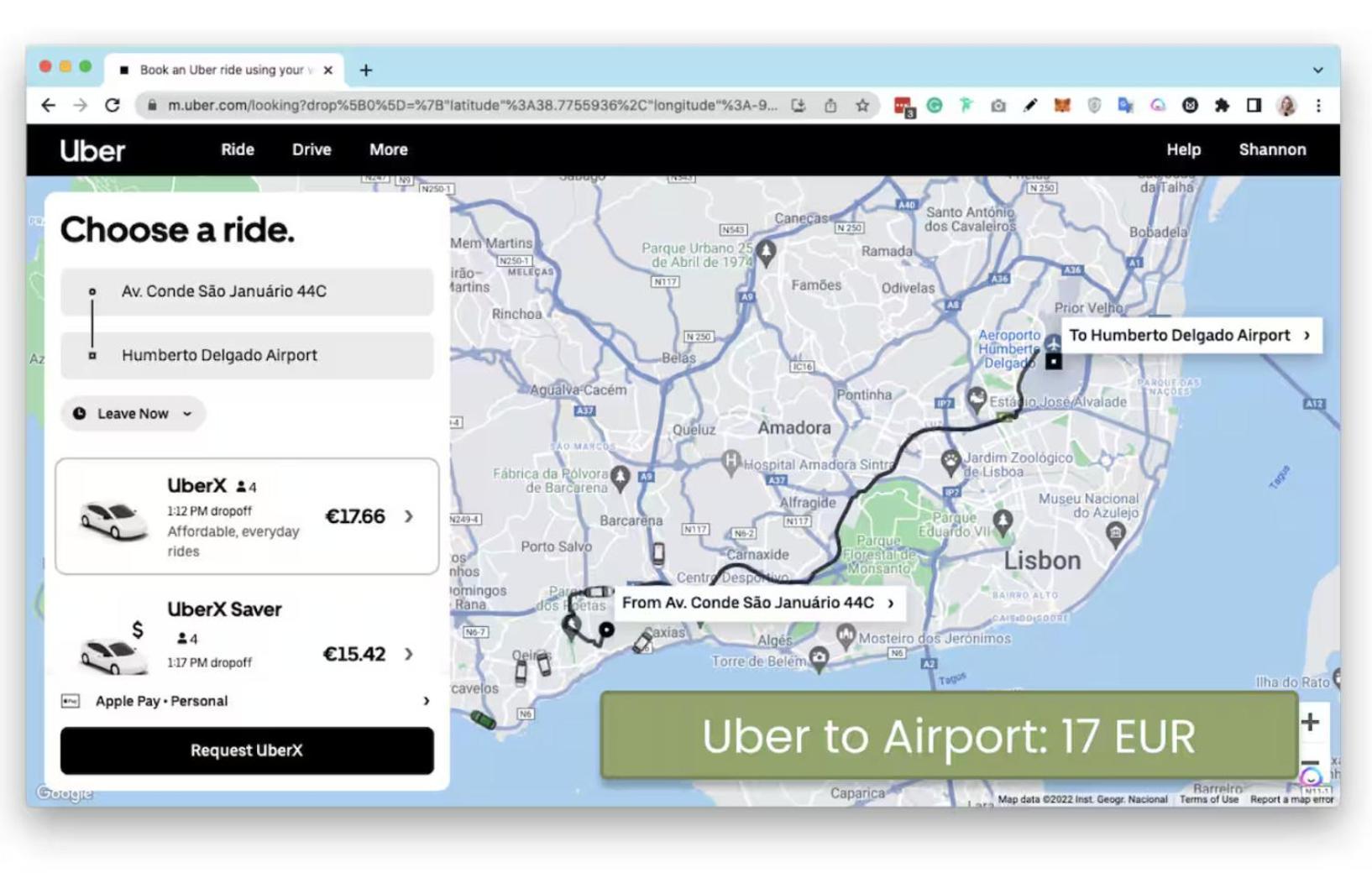Open the red password manager extension
The height and width of the screenshot is (873, 1372).
(x=903, y=106)
